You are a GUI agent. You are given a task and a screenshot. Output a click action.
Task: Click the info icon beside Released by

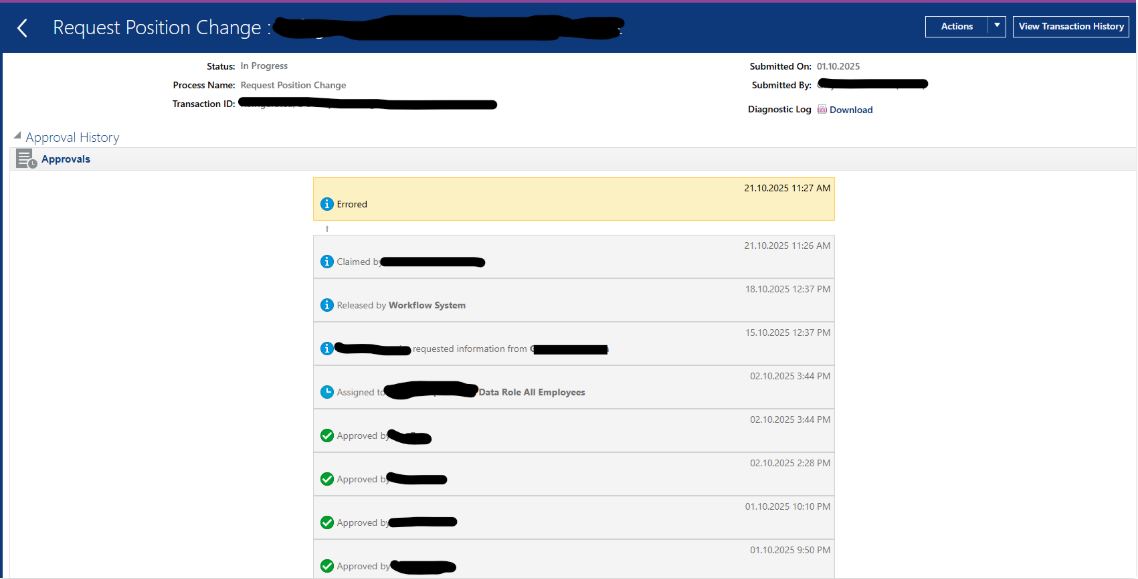(327, 305)
